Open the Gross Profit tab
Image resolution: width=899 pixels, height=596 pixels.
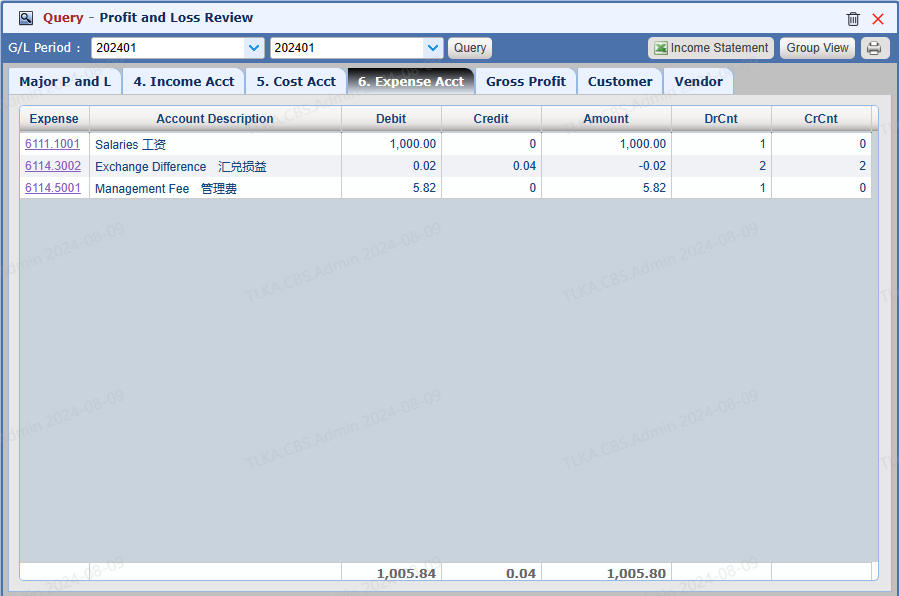[526, 81]
